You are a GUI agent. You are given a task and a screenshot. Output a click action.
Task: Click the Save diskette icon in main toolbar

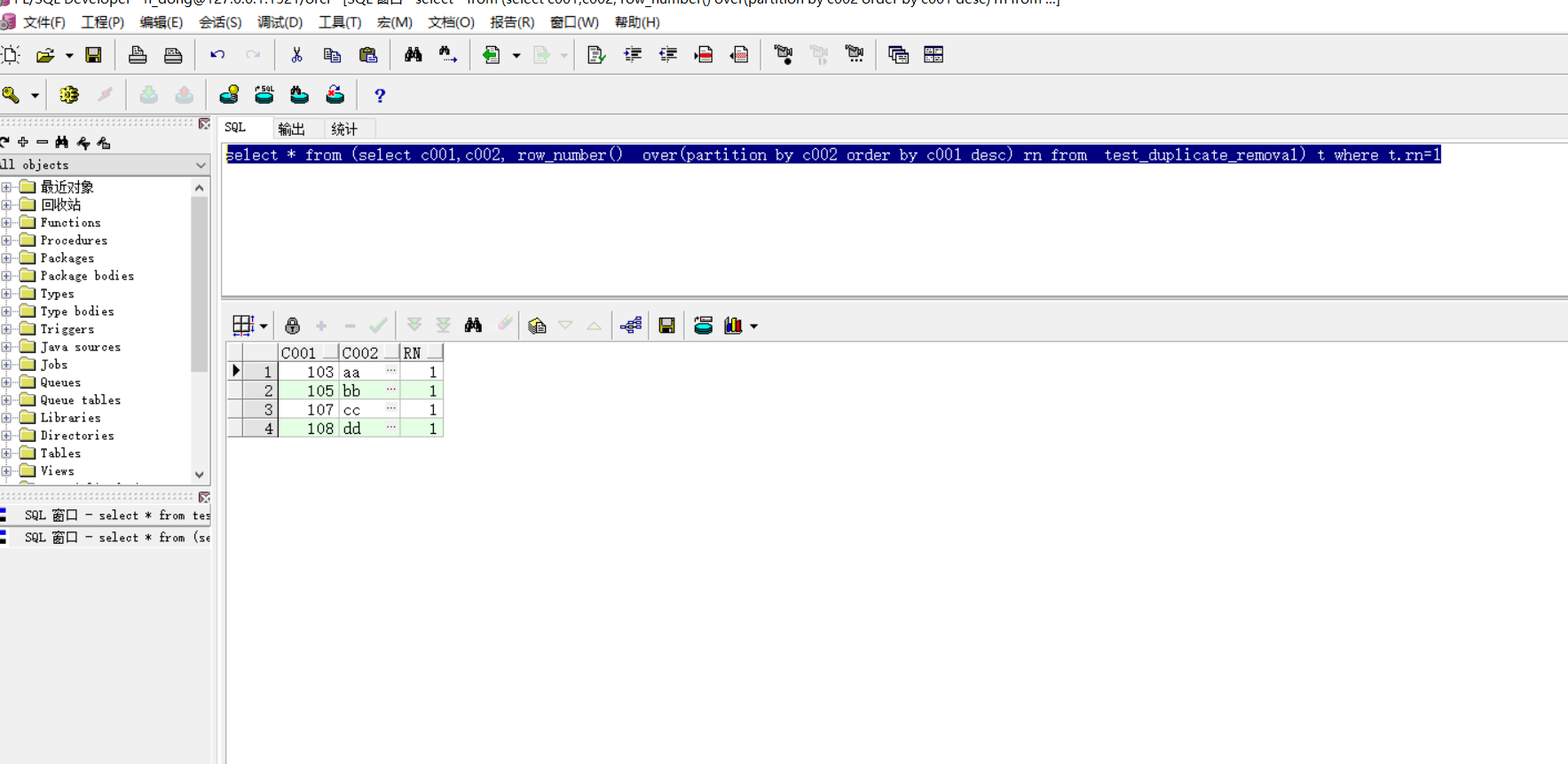(x=93, y=55)
